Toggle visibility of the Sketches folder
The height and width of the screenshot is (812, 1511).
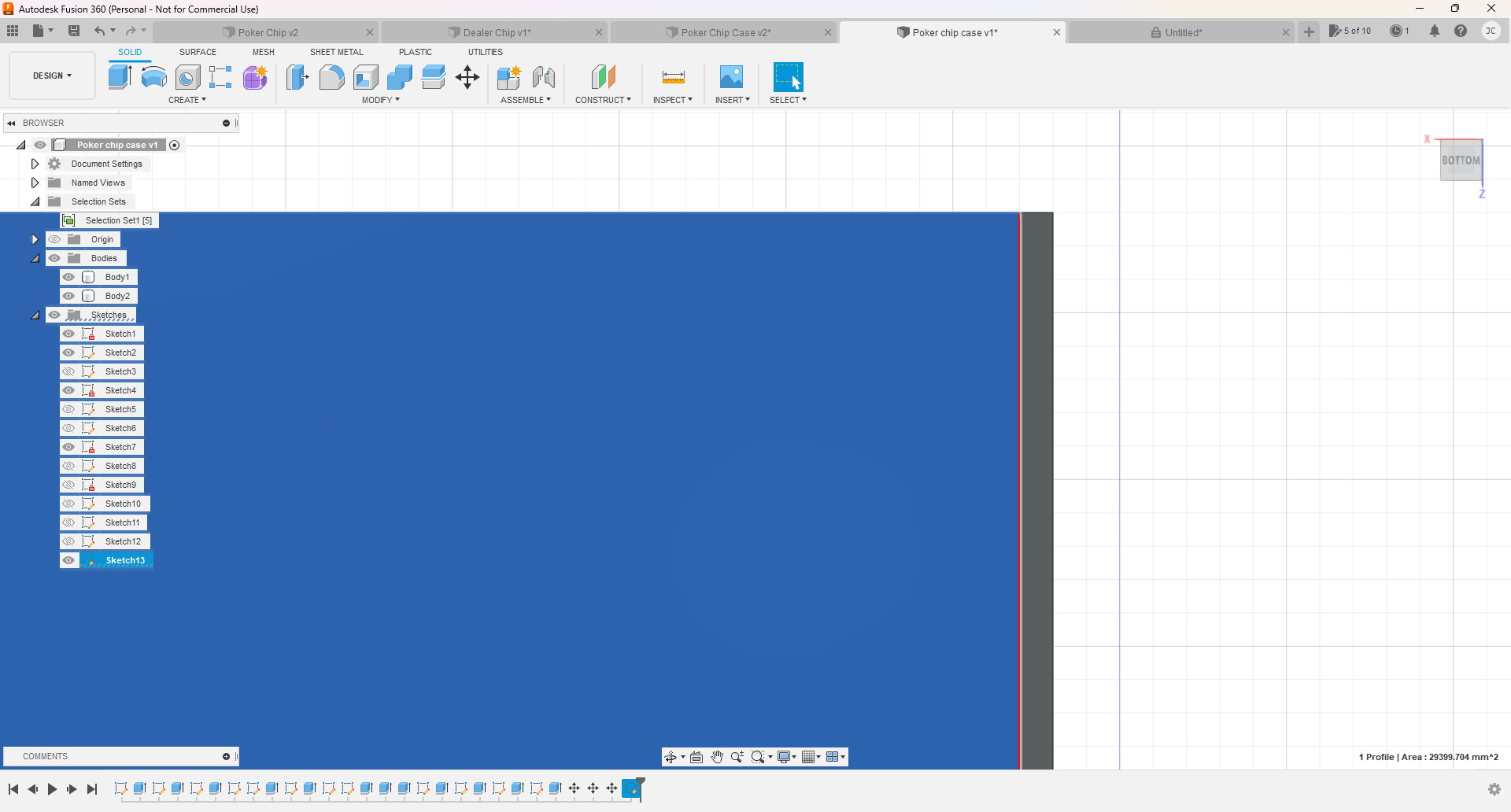[x=54, y=315]
